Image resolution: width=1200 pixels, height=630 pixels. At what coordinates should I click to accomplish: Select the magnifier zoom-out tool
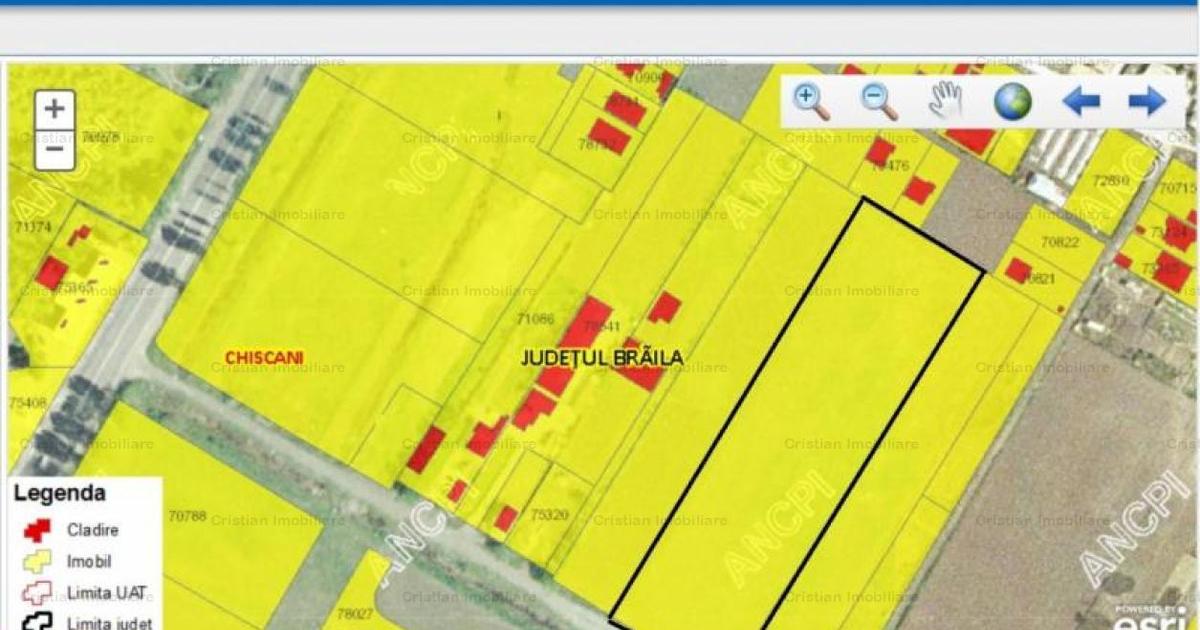click(879, 101)
